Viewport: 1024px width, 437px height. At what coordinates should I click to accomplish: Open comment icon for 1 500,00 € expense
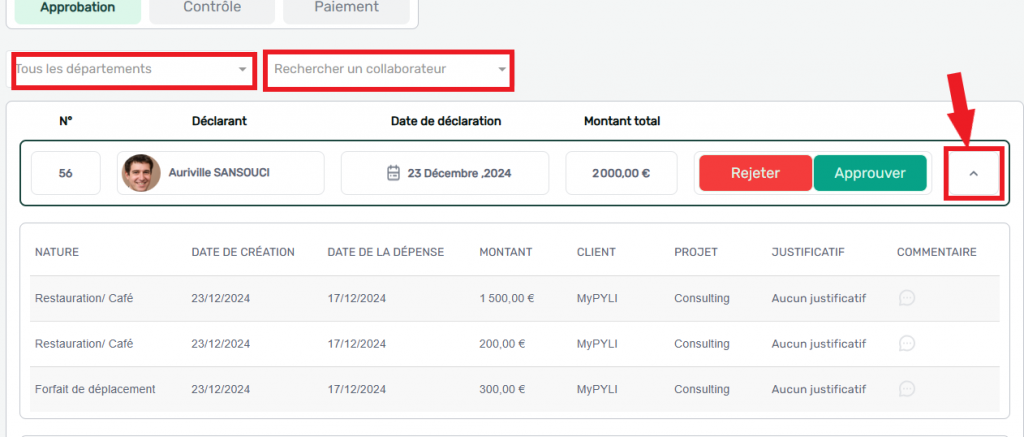906,298
